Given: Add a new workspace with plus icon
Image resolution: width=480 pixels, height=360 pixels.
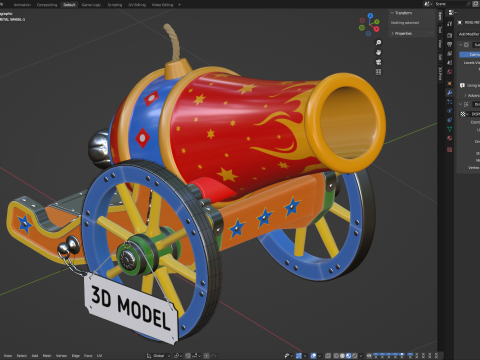Looking at the screenshot, I should click(180, 5).
